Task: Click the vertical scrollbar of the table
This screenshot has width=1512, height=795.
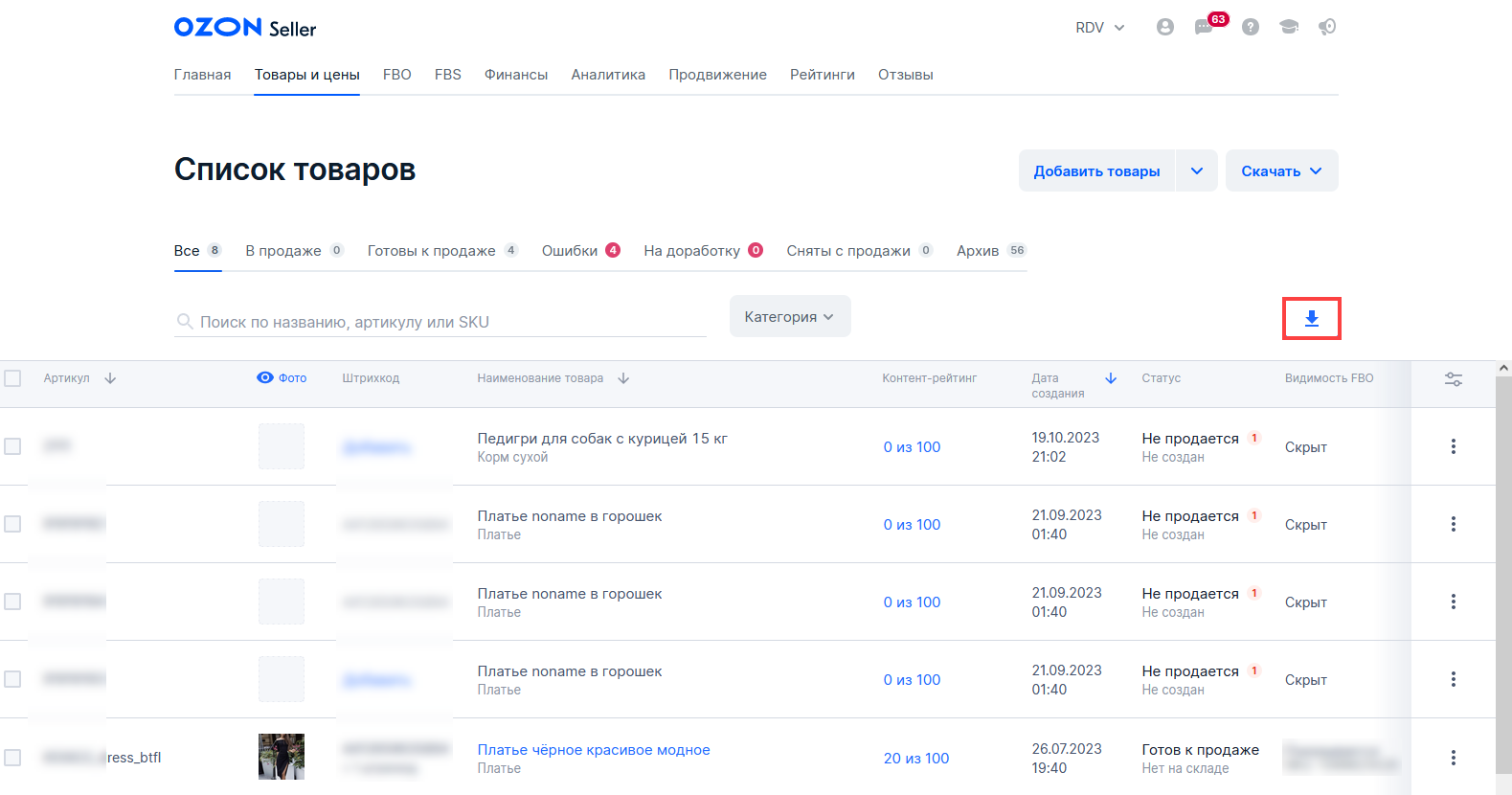Action: (1503, 575)
